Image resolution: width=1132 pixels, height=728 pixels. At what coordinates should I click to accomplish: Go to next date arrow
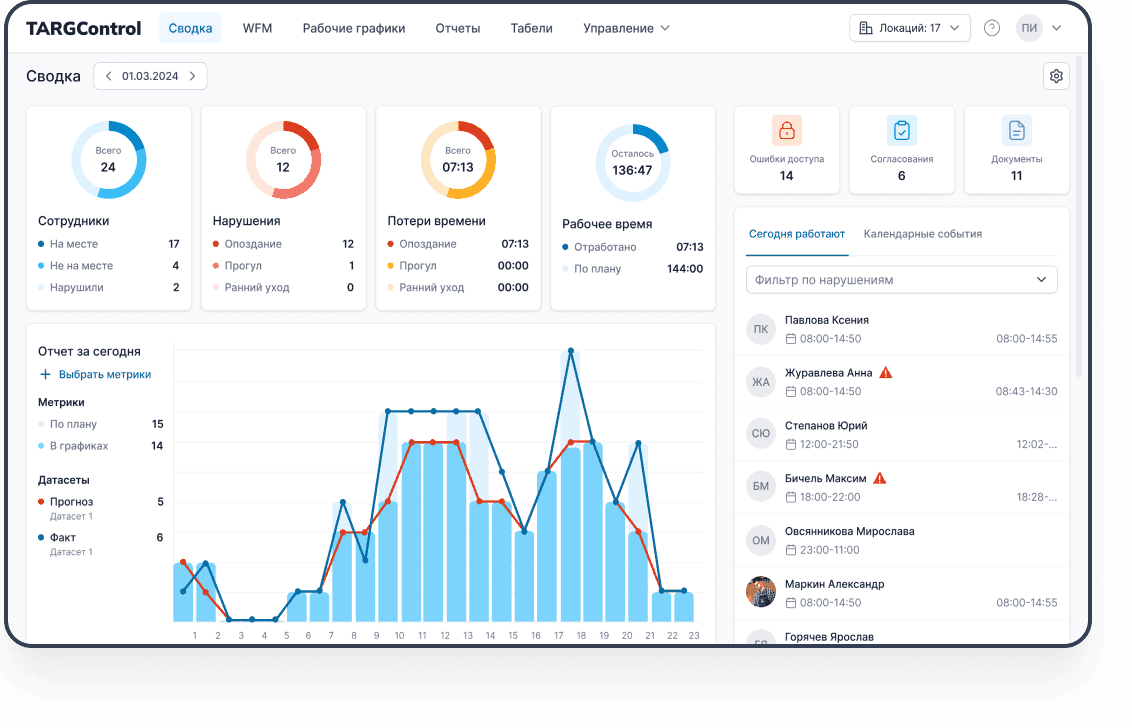coord(193,76)
